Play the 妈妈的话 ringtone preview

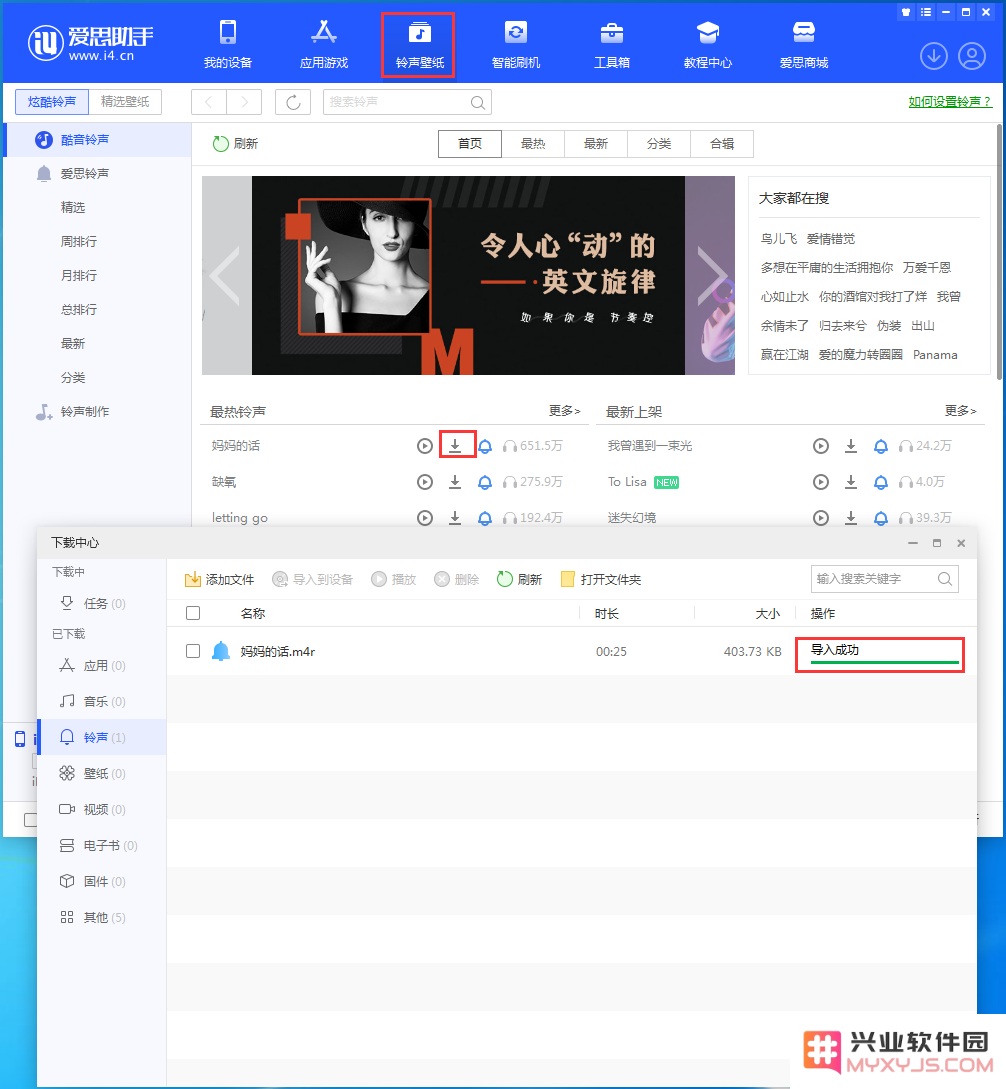point(424,446)
